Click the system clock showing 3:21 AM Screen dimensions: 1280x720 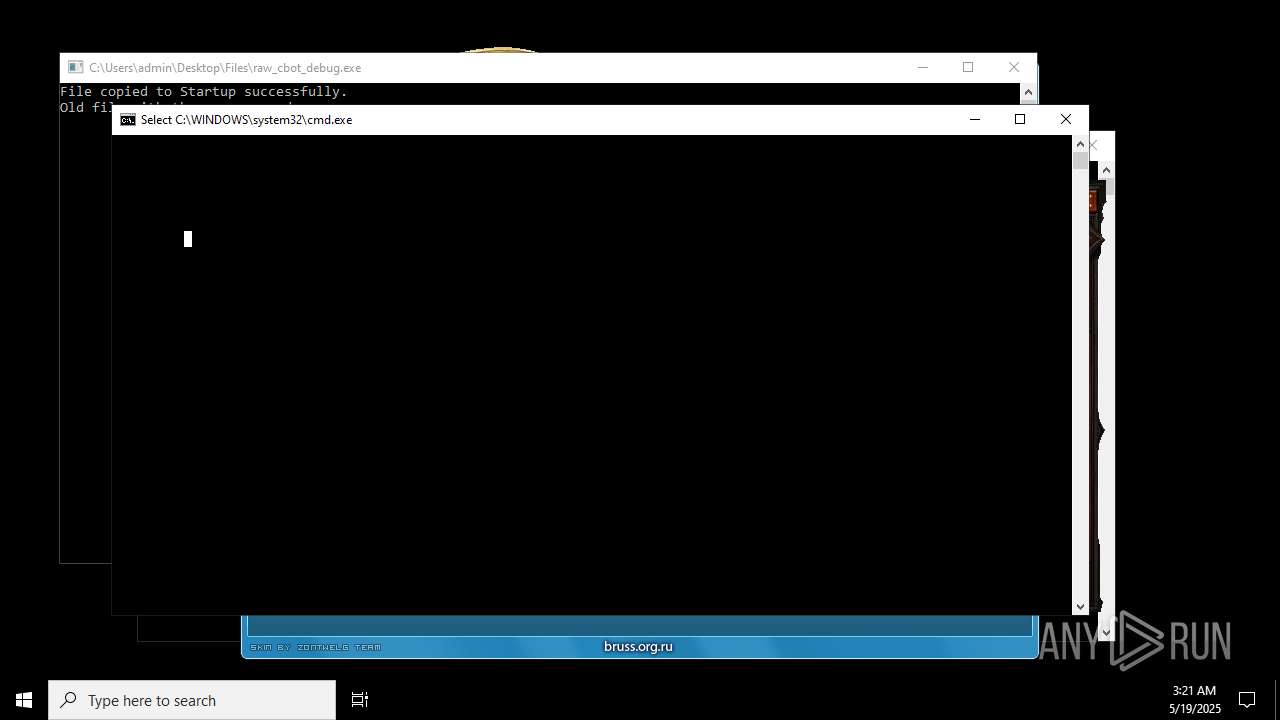click(1194, 691)
